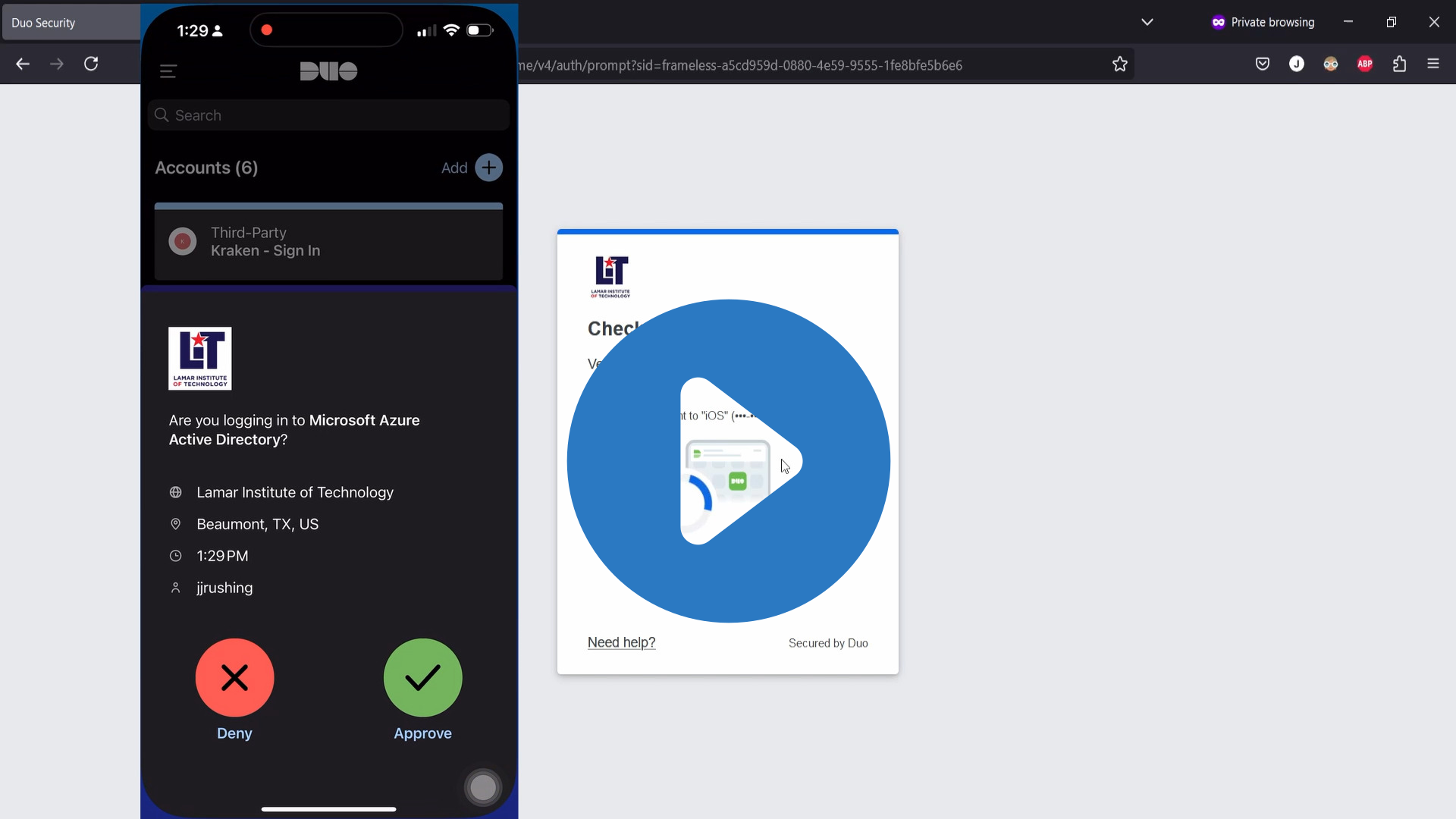
Task: Expand the list all tabs chevron
Action: [x=1147, y=22]
